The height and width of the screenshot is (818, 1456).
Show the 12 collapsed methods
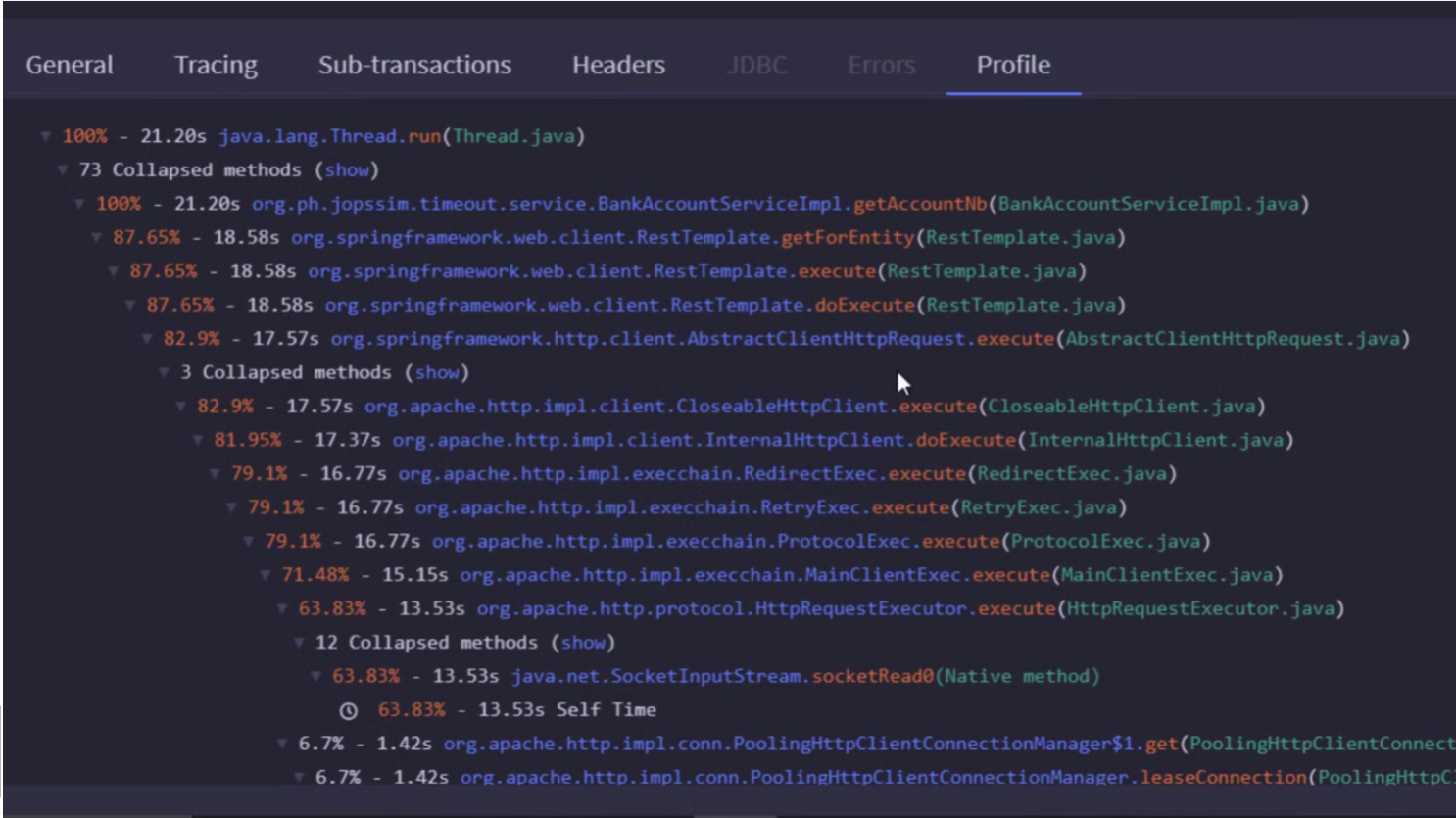pyautogui.click(x=583, y=643)
